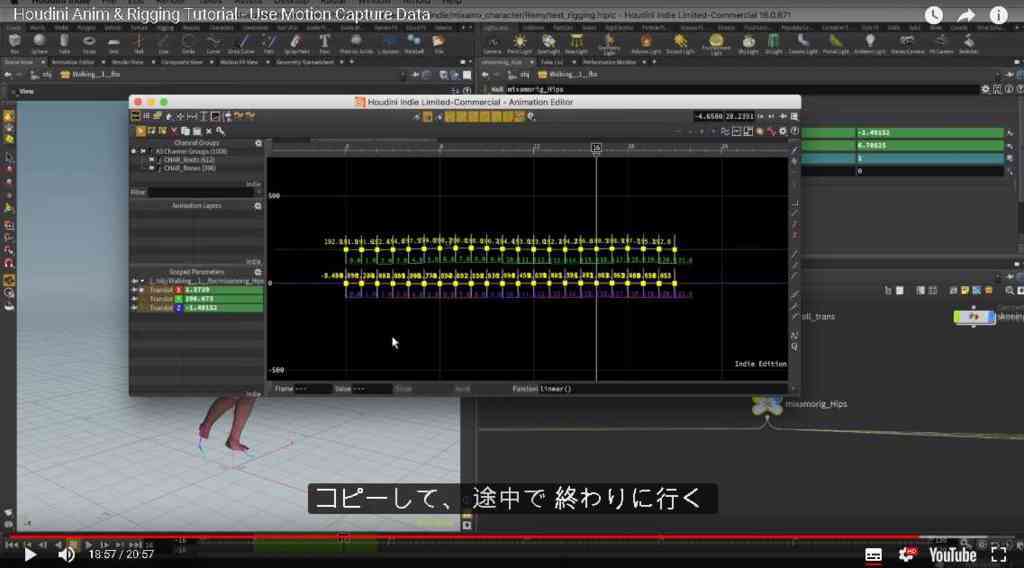Image resolution: width=1024 pixels, height=568 pixels.
Task: Toggle visibility of Translate Z channel
Action: pyautogui.click(x=135, y=308)
